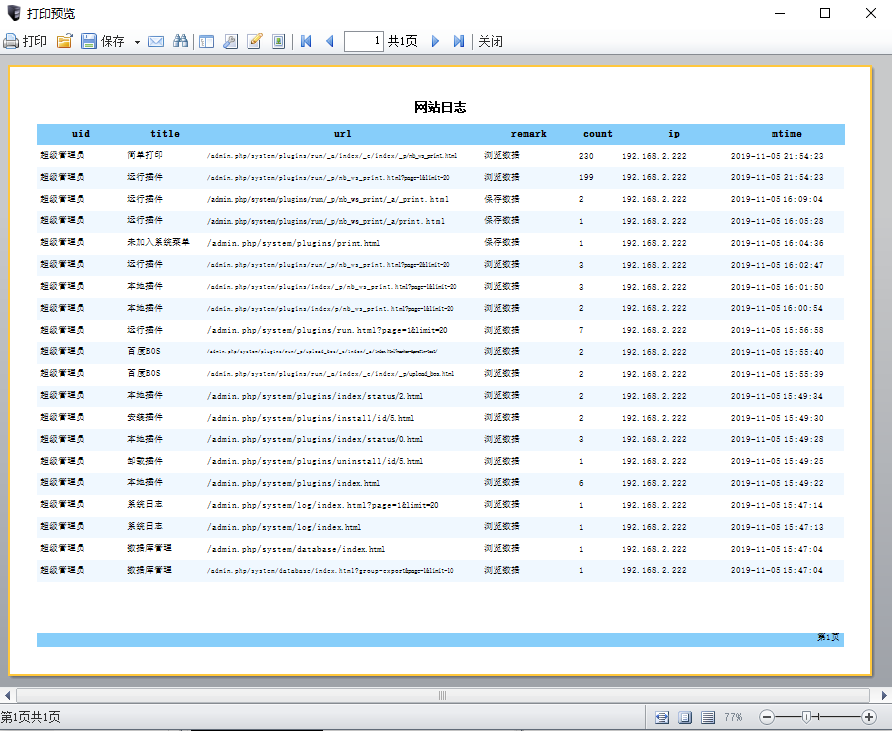The image size is (892, 731).
Task: Zoom in with the plus button
Action: (x=868, y=717)
